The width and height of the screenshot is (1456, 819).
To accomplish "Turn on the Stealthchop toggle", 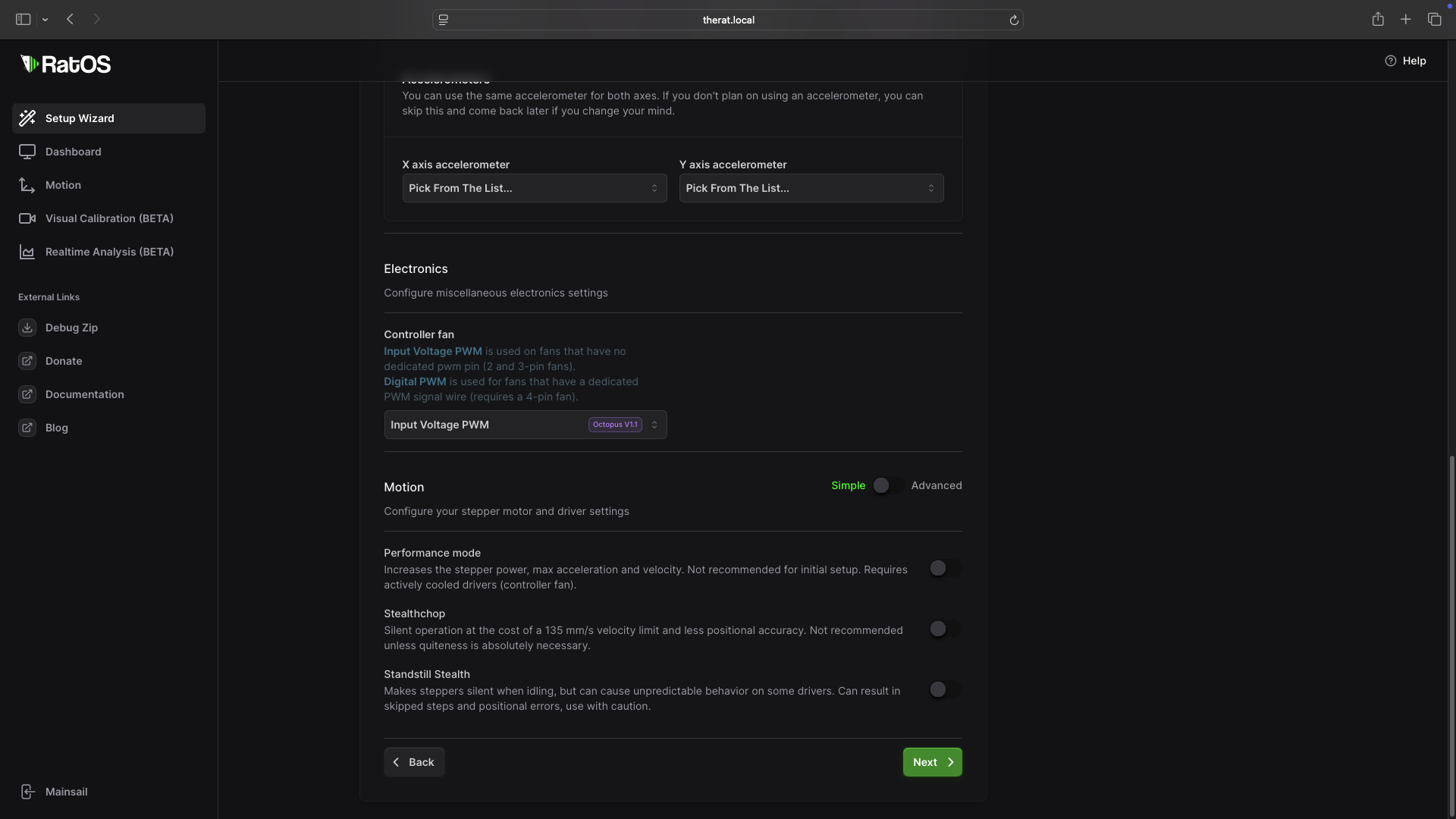I will (945, 629).
